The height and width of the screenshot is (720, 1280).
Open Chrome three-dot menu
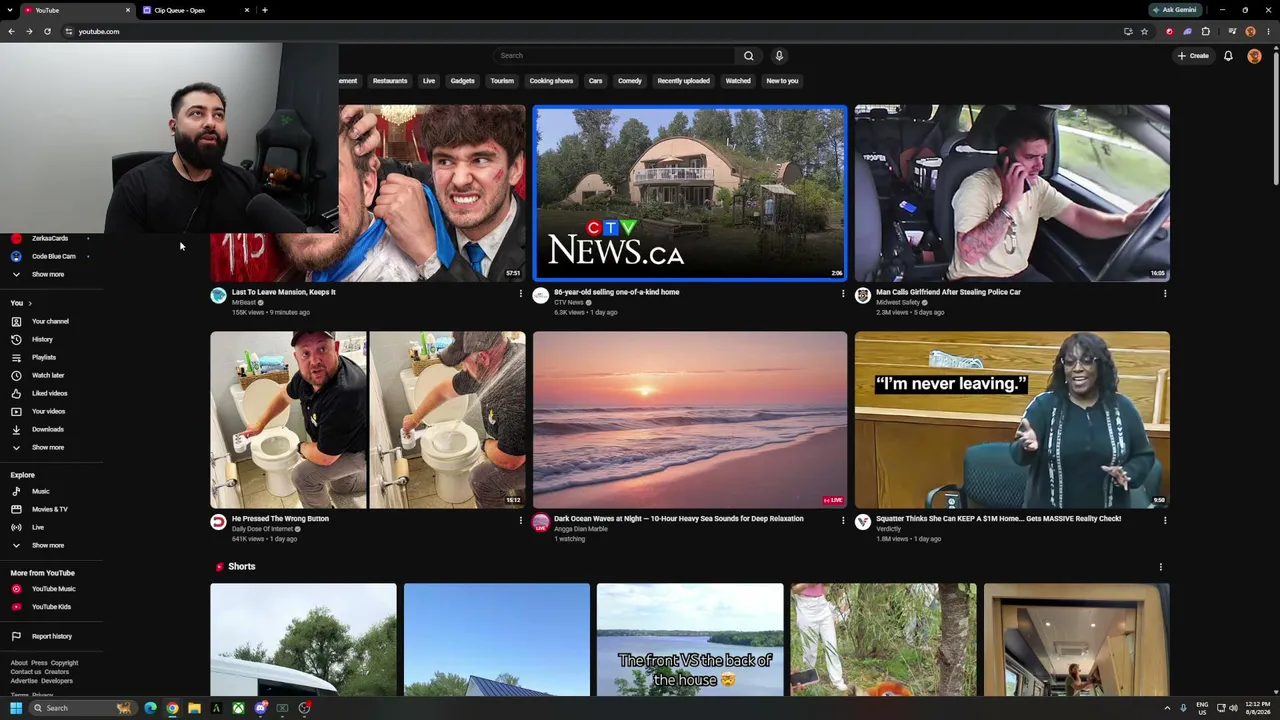(1269, 31)
